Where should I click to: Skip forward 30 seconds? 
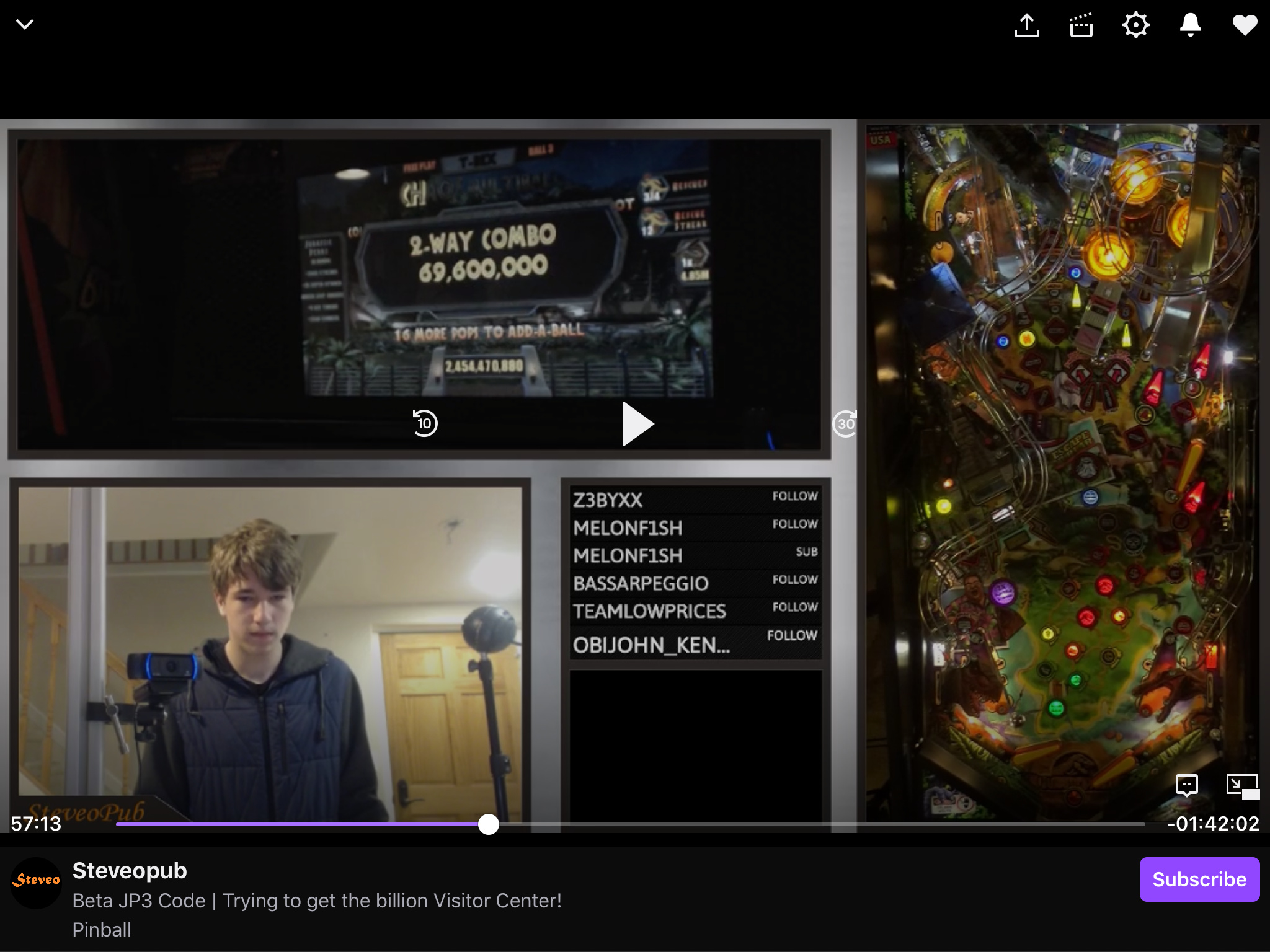coord(845,423)
